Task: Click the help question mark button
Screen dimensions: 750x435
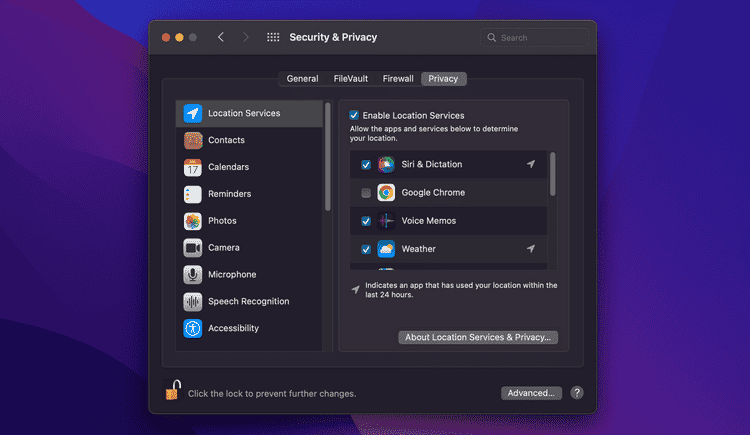Action: pyautogui.click(x=577, y=393)
